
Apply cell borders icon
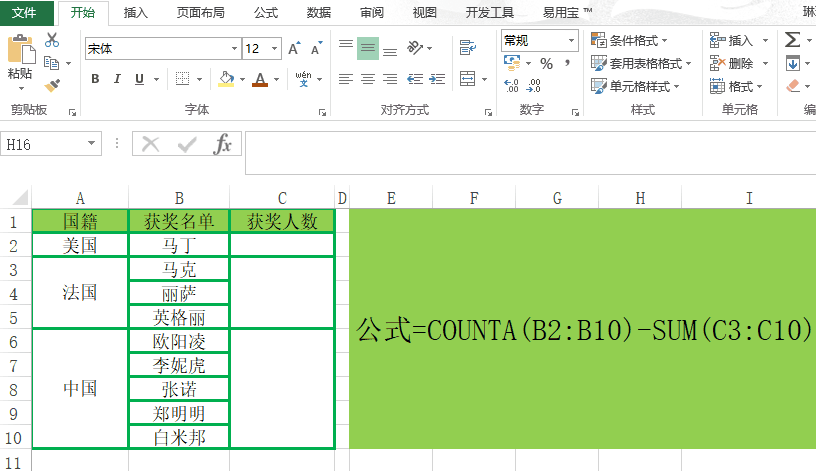[182, 79]
